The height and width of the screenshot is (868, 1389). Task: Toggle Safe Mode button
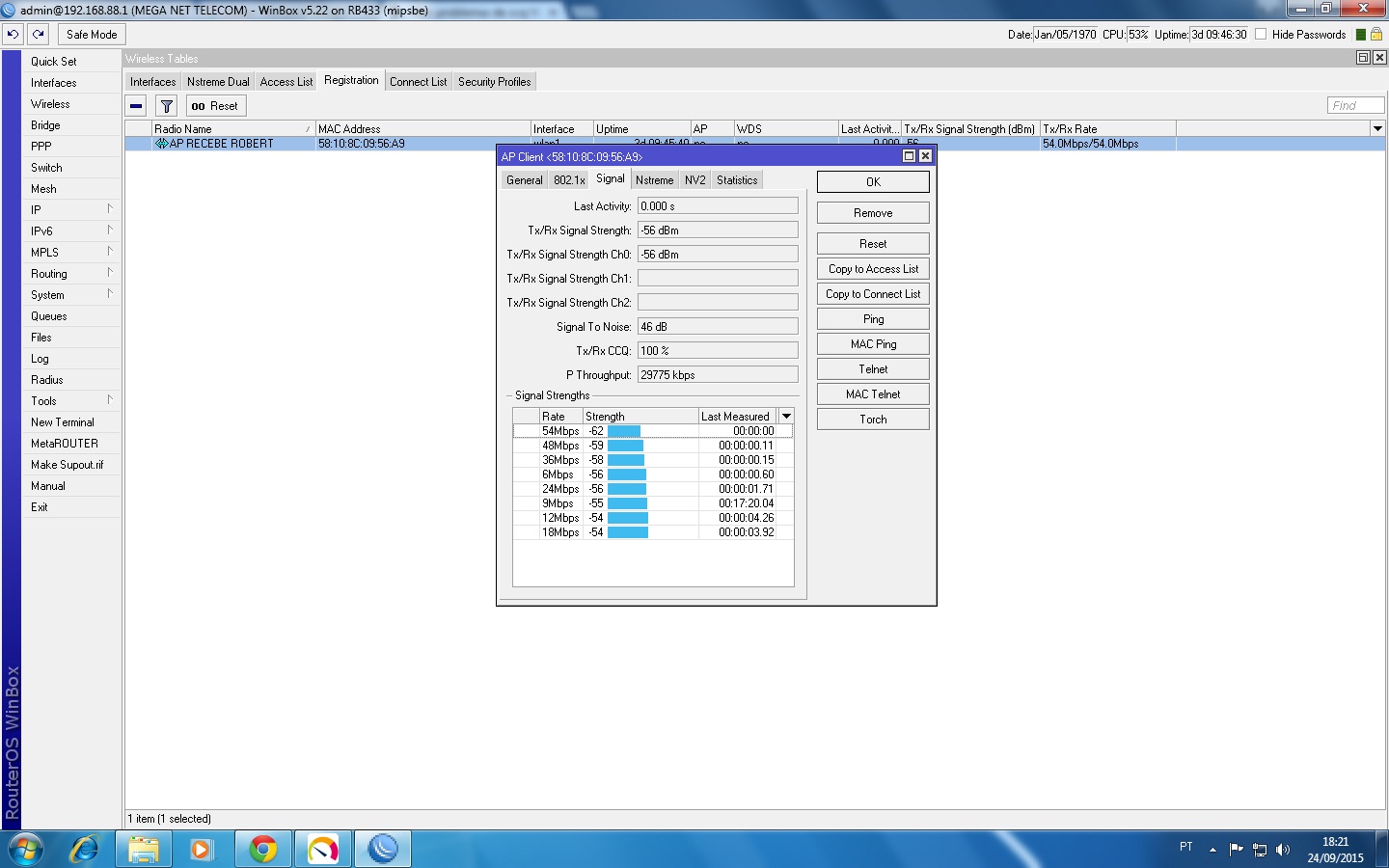pyautogui.click(x=92, y=34)
